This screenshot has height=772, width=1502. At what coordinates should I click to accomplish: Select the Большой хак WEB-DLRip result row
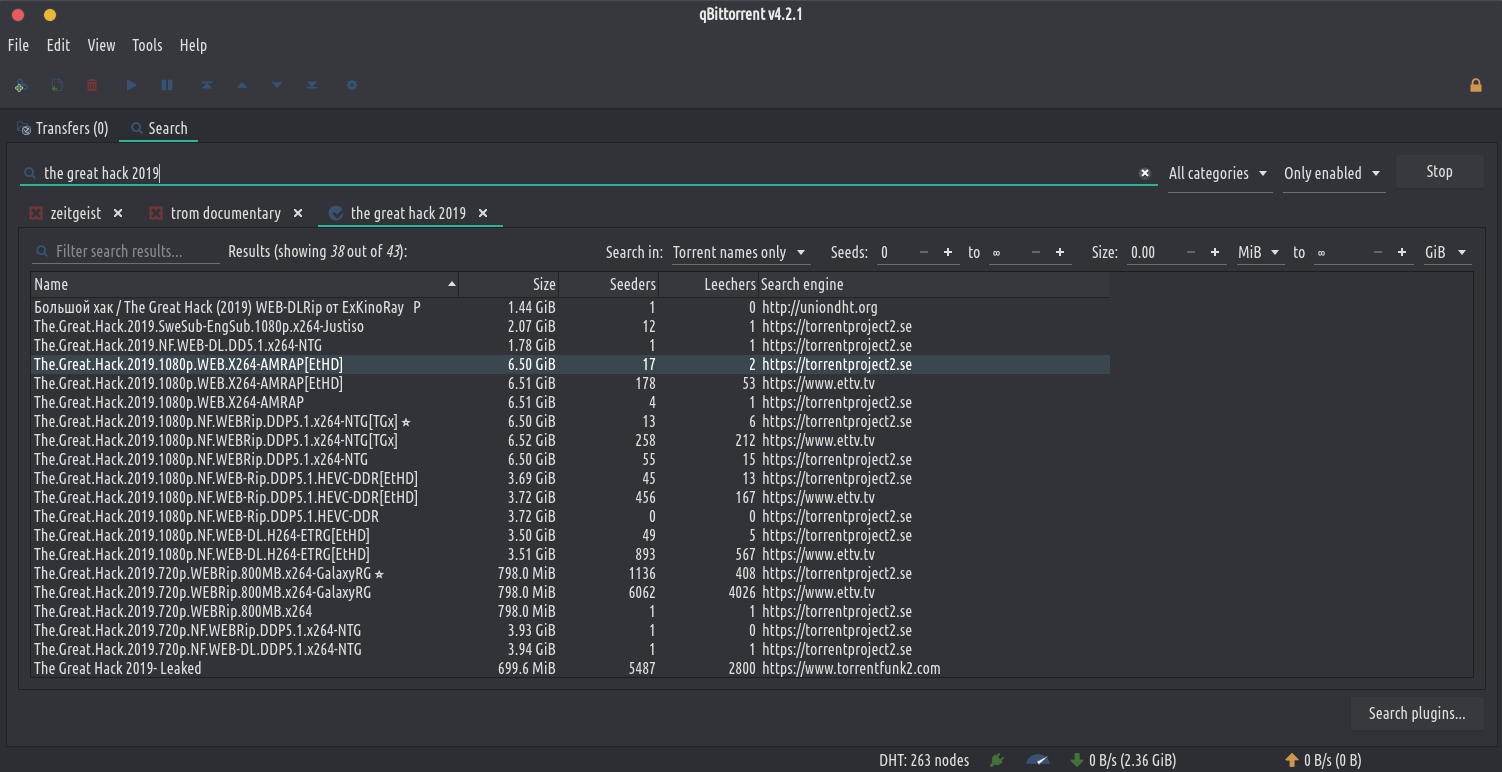click(570, 308)
